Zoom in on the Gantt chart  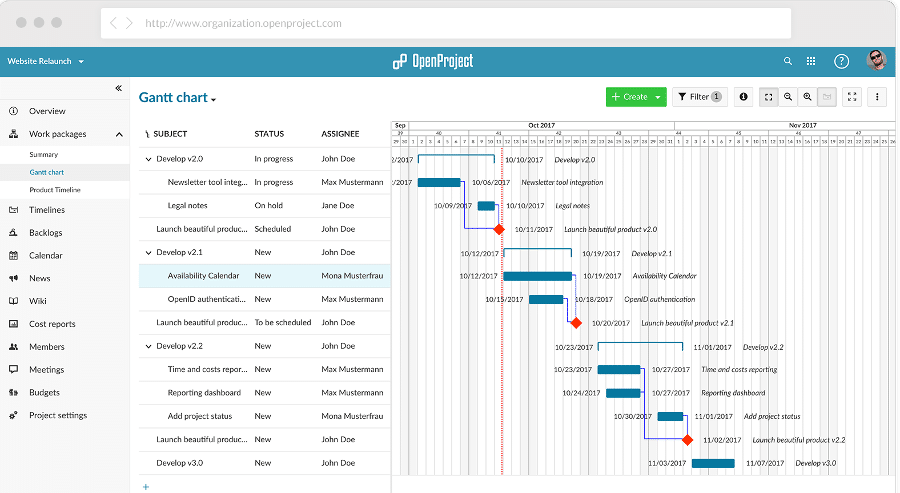pos(808,97)
